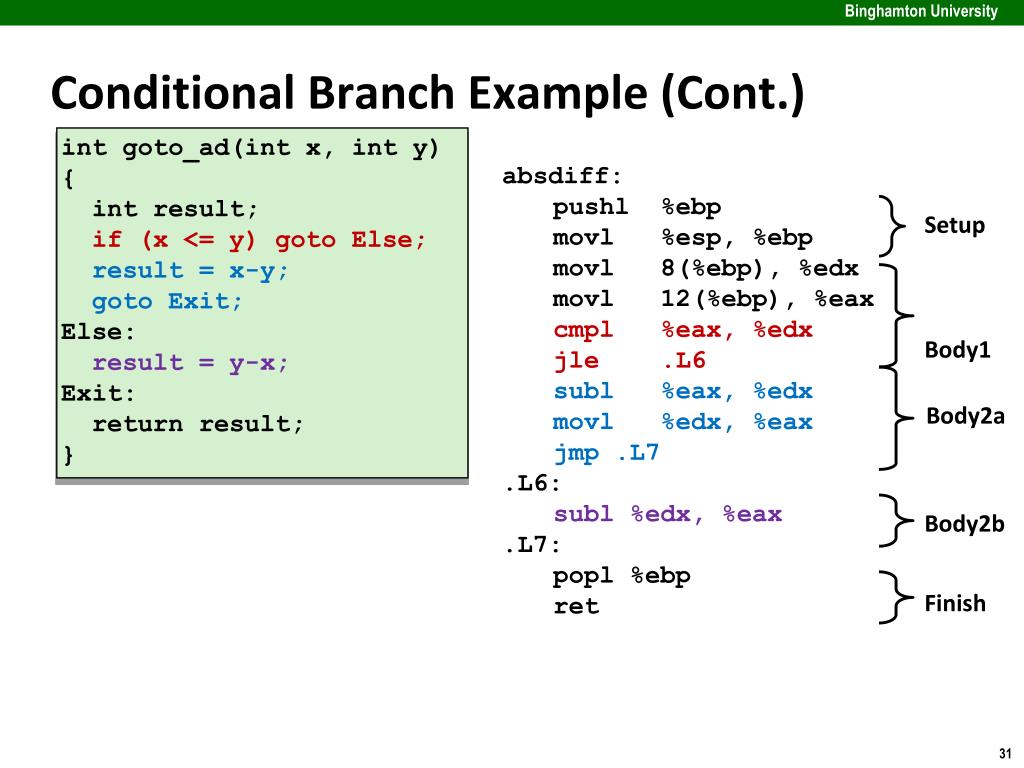The width and height of the screenshot is (1024, 768).
Task: Select the '.L6:' assembly label
Action: pos(532,483)
